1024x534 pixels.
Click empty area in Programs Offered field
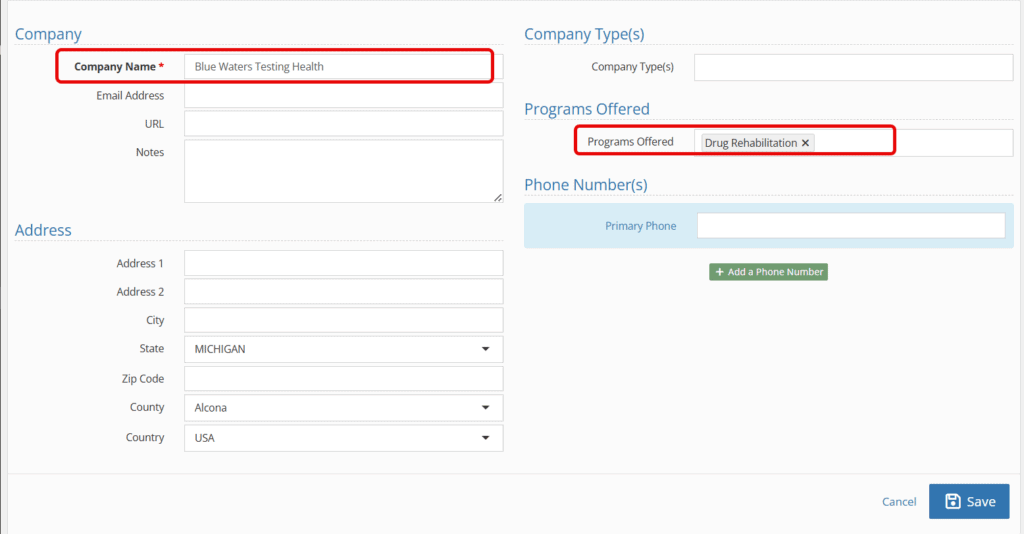coord(914,143)
